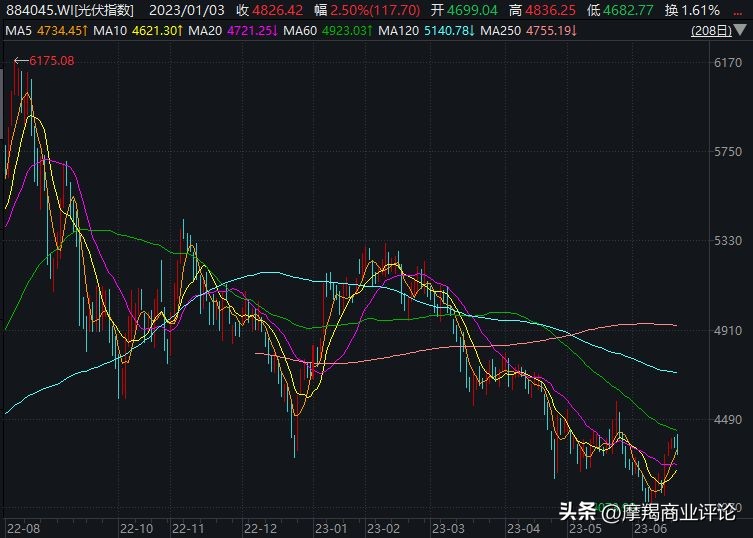This screenshot has height=538, width=753.
Task: Click the 22-11 date axis label
Action: [x=188, y=529]
